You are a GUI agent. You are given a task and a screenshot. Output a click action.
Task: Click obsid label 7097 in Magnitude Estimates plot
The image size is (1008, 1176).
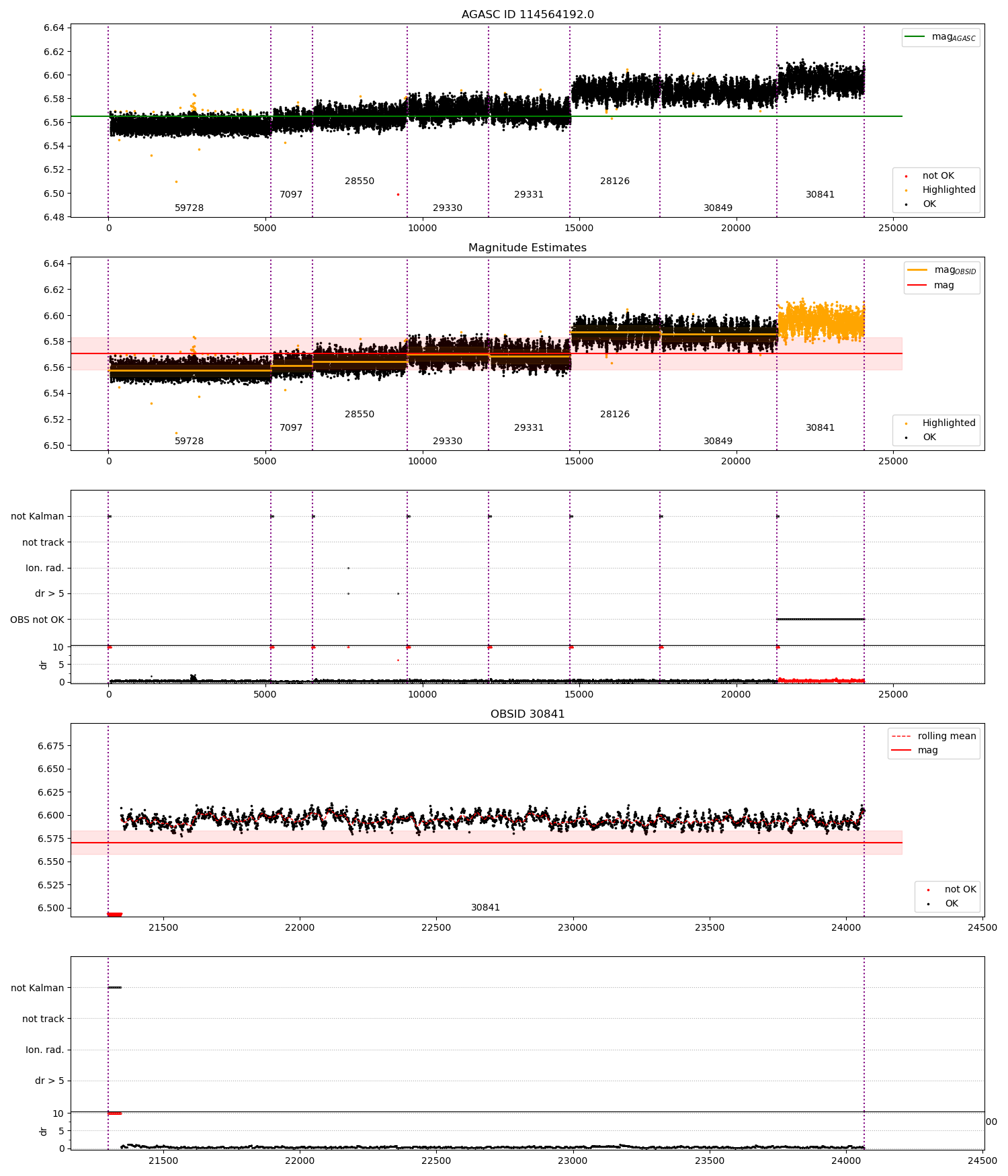tap(291, 428)
